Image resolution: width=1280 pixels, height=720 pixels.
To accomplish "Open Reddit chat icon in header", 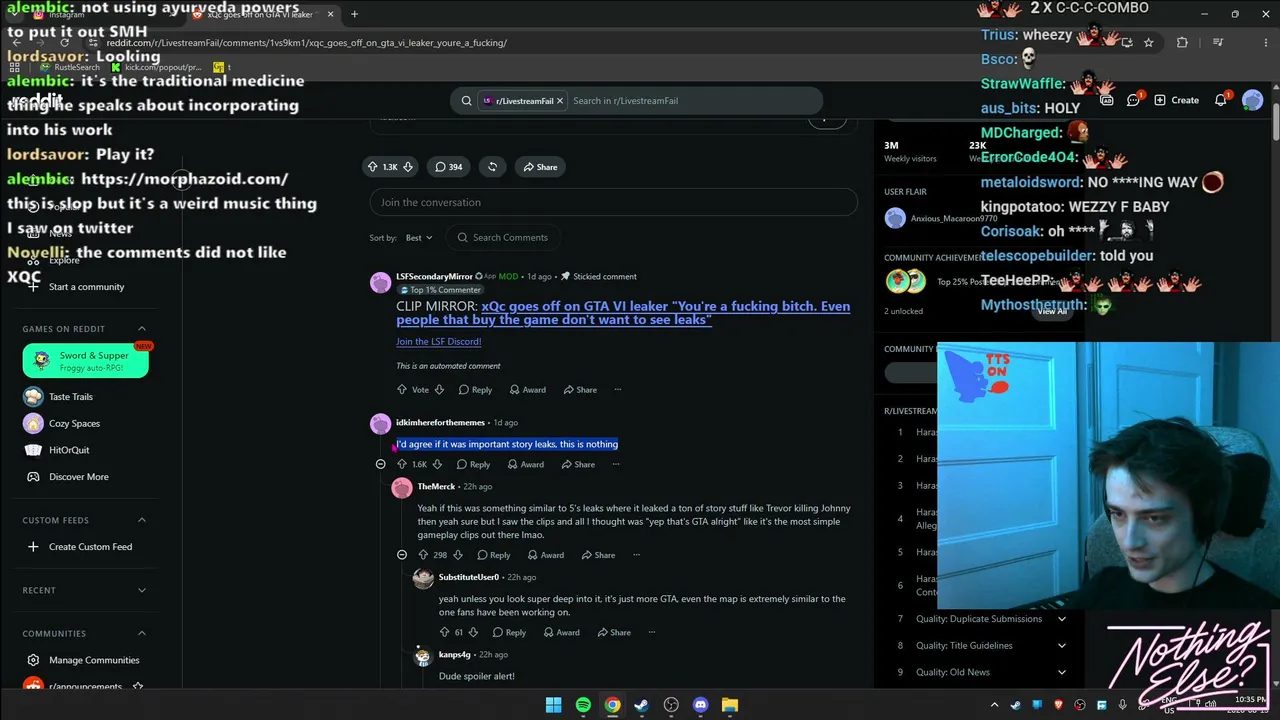I will pos(1133,100).
